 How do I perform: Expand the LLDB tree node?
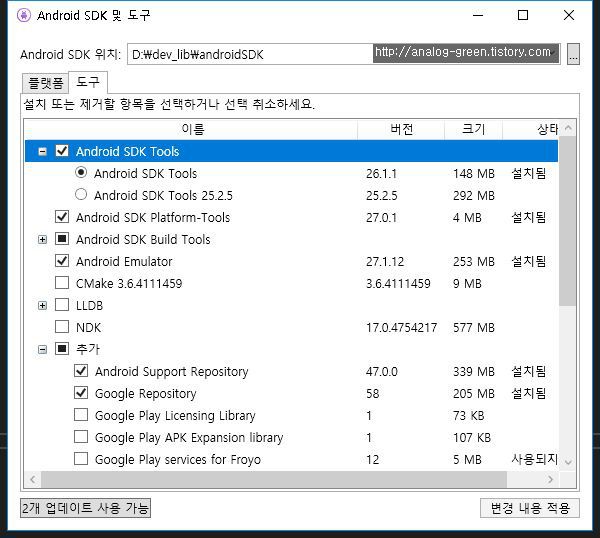(x=42, y=305)
